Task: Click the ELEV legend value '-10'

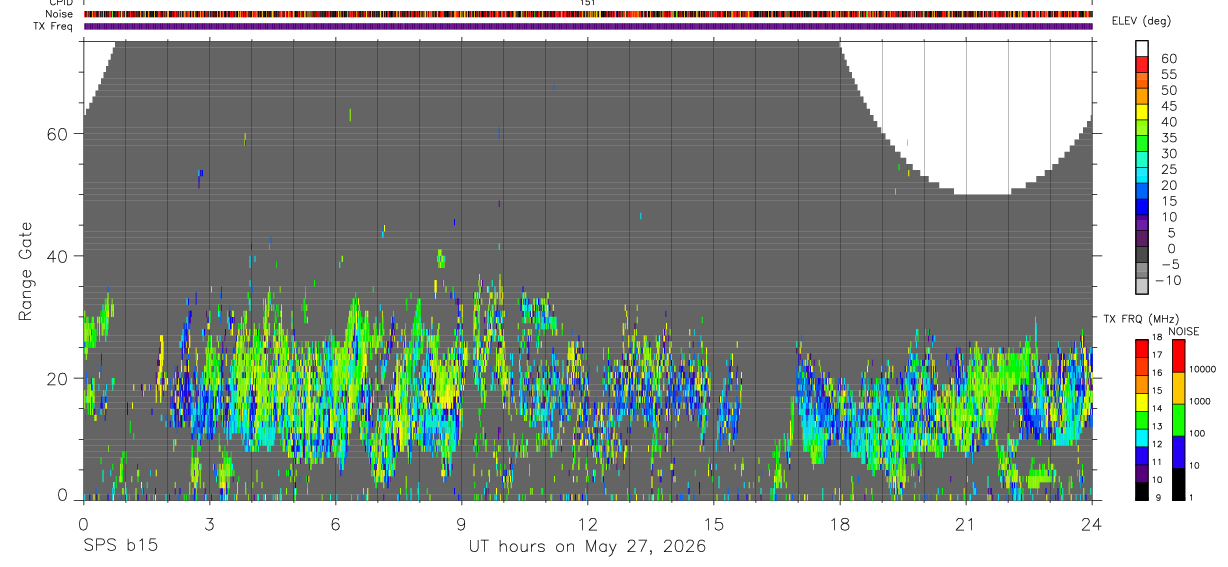Action: [x=1166, y=281]
